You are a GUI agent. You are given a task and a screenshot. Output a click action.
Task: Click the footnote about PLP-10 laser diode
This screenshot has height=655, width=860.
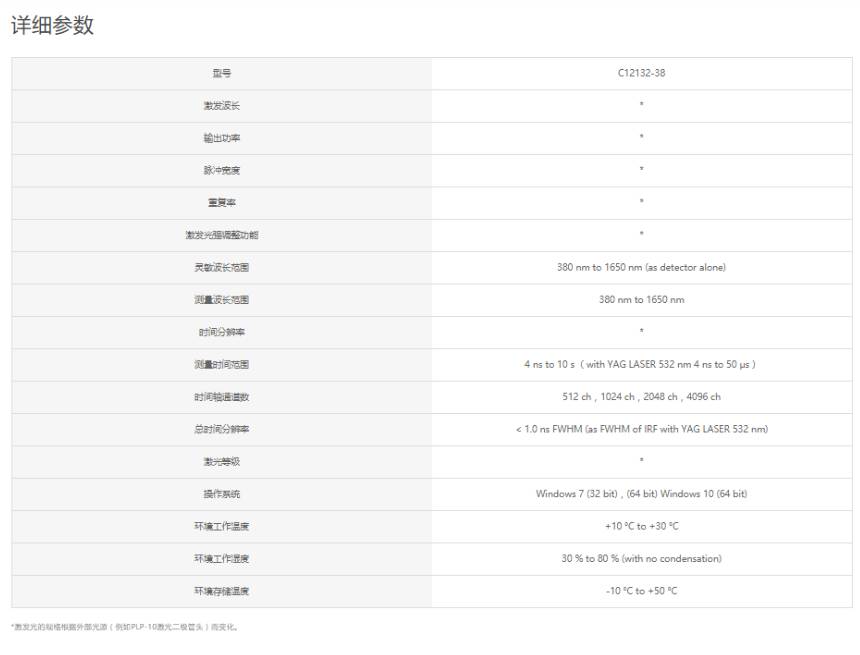click(x=125, y=627)
